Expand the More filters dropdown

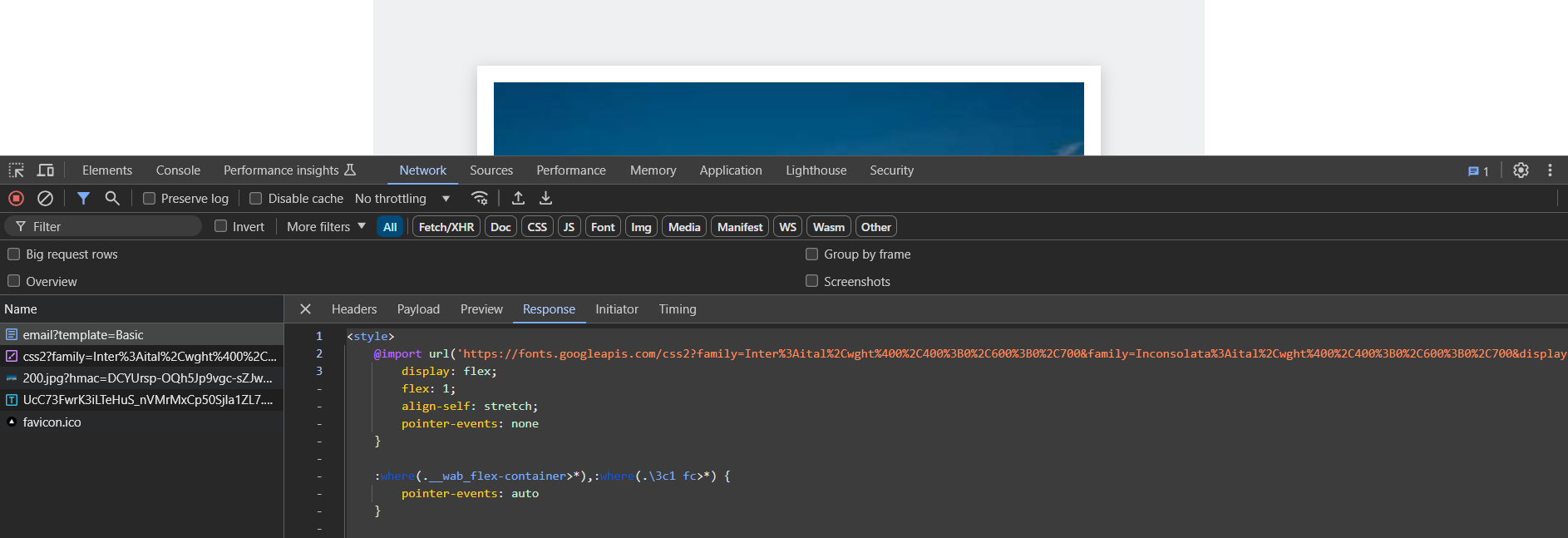pos(326,227)
